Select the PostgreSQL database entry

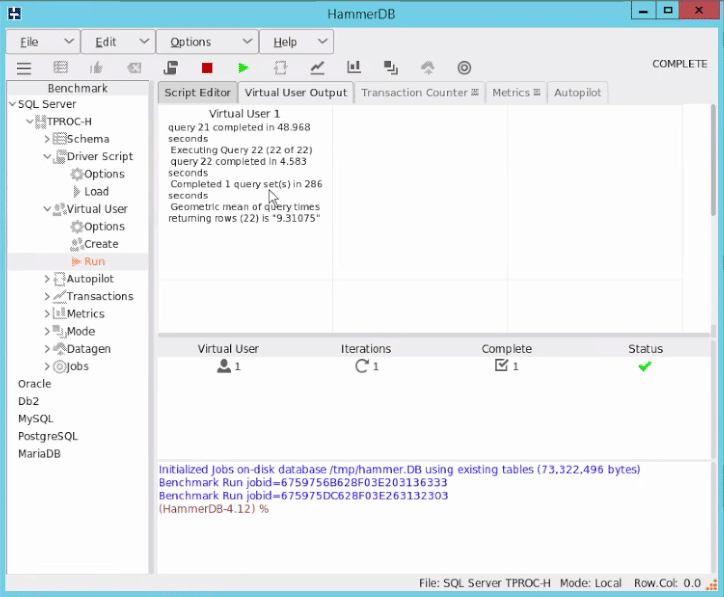pyautogui.click(x=48, y=437)
